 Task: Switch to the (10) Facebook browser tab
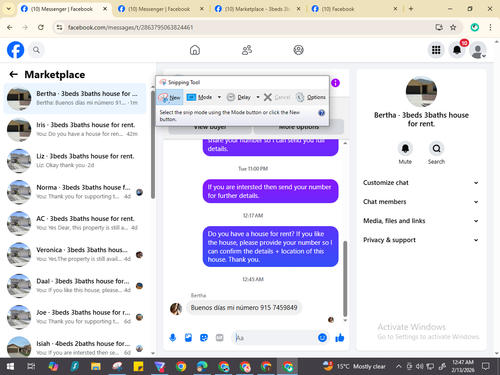(x=354, y=9)
